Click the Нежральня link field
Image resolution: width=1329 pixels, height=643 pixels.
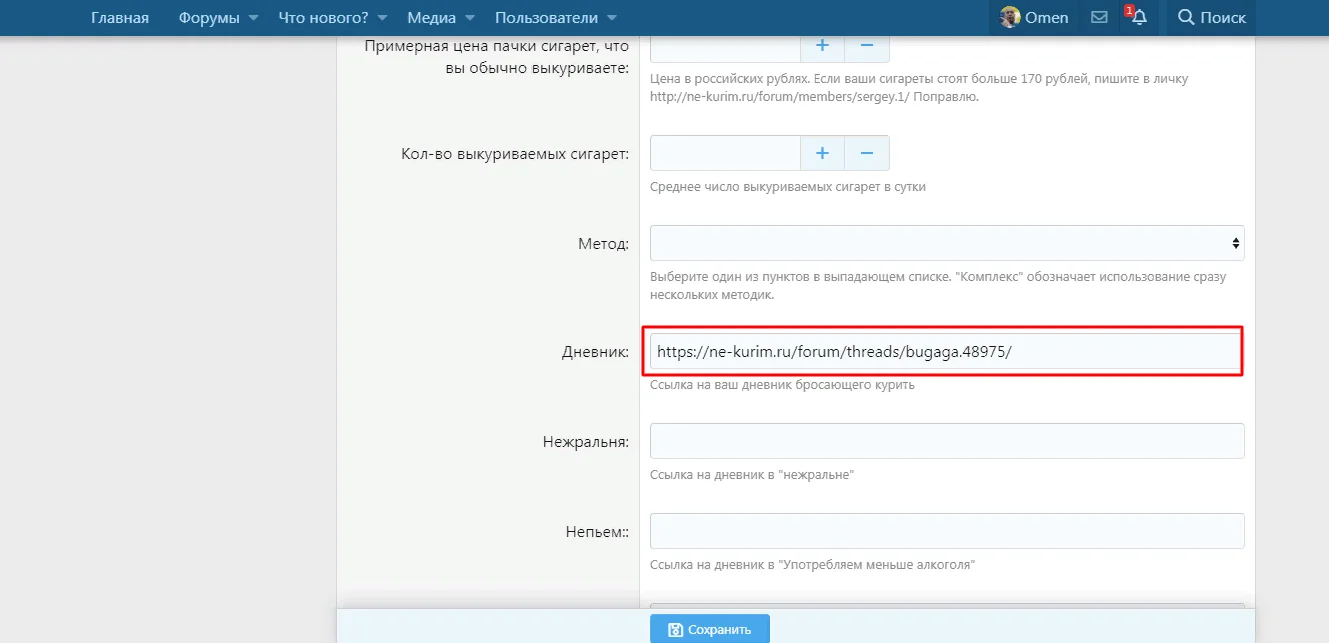point(946,441)
